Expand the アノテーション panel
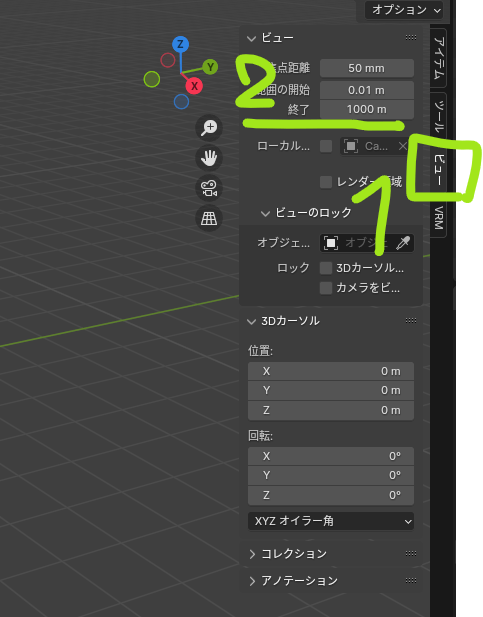This screenshot has height=617, width=483. [x=252, y=581]
